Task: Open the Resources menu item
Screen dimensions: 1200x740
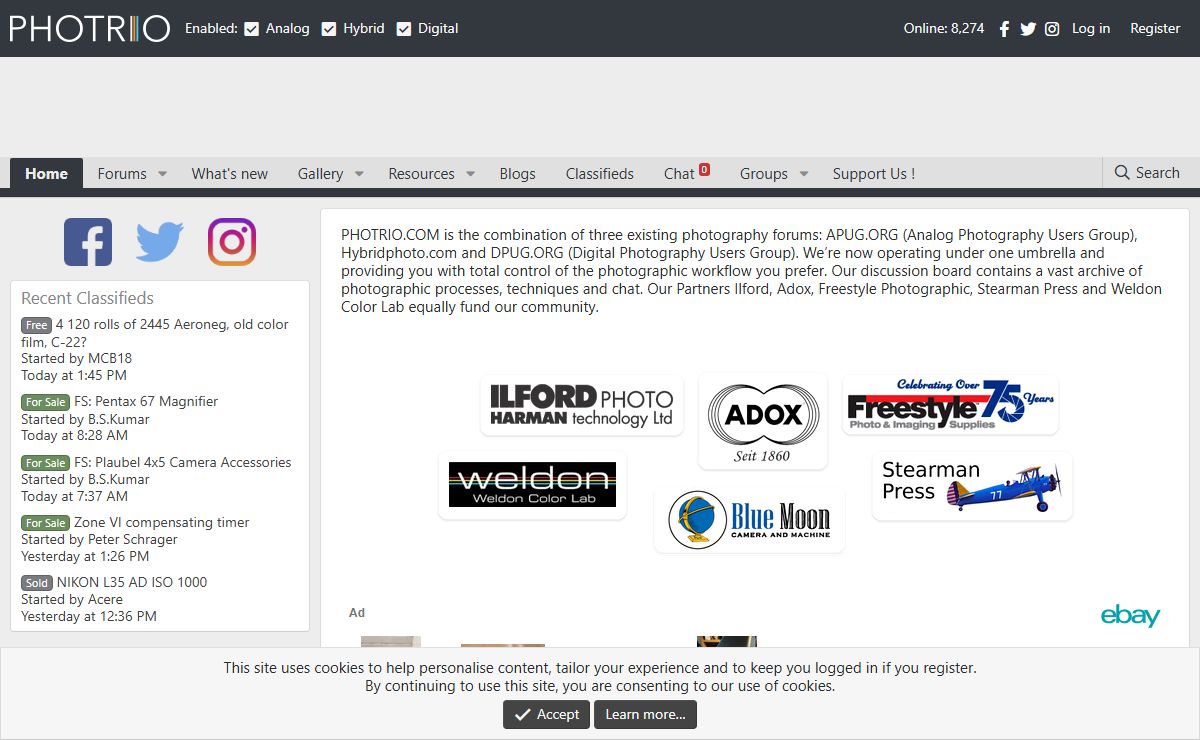Action: click(x=421, y=173)
